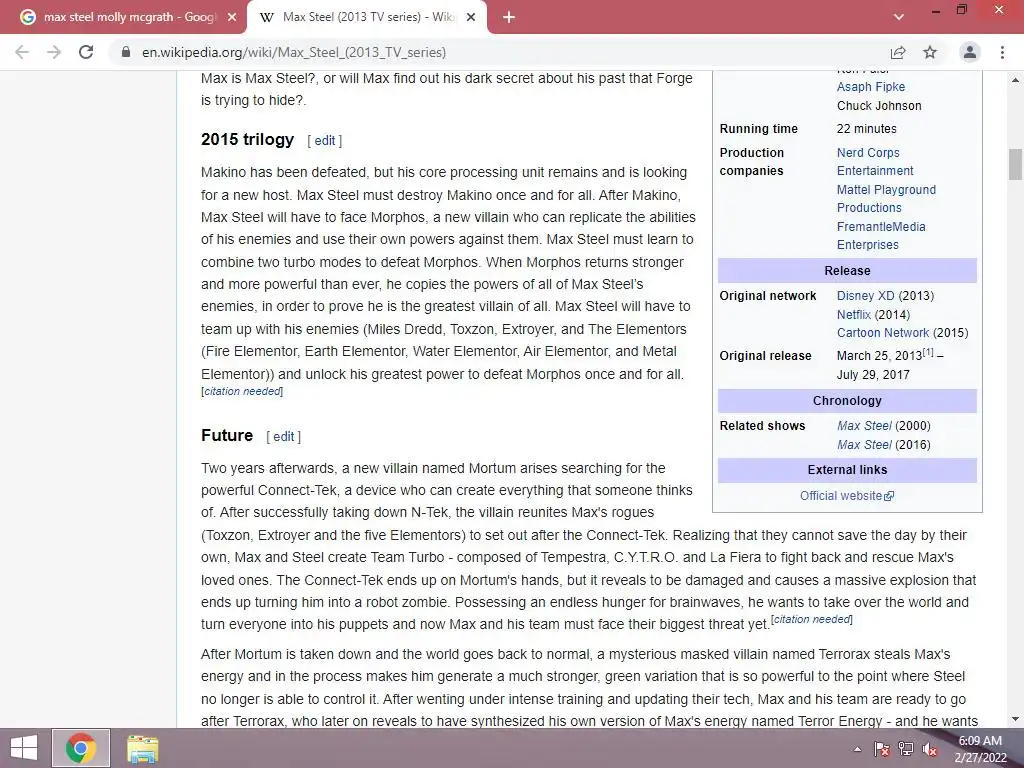Open the Windows Start button

click(x=24, y=748)
